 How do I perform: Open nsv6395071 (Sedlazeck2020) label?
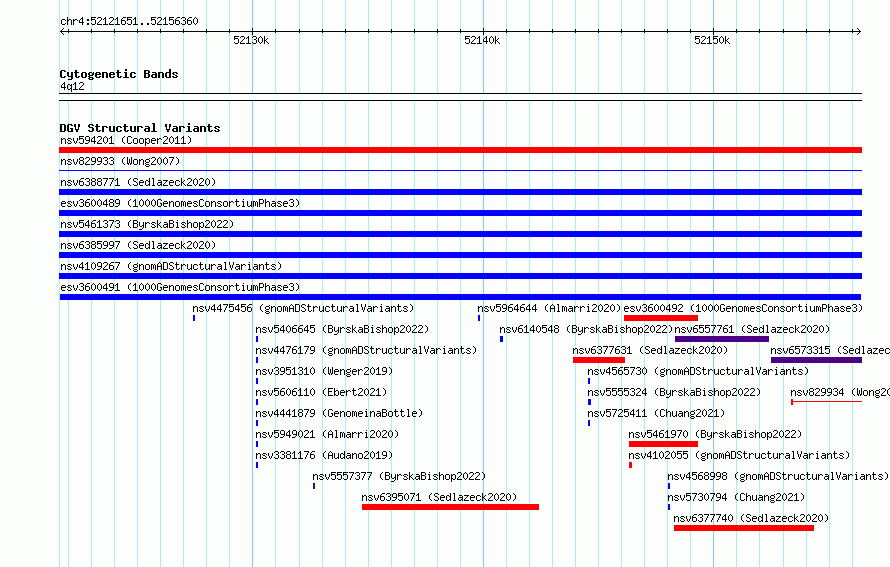click(x=439, y=497)
